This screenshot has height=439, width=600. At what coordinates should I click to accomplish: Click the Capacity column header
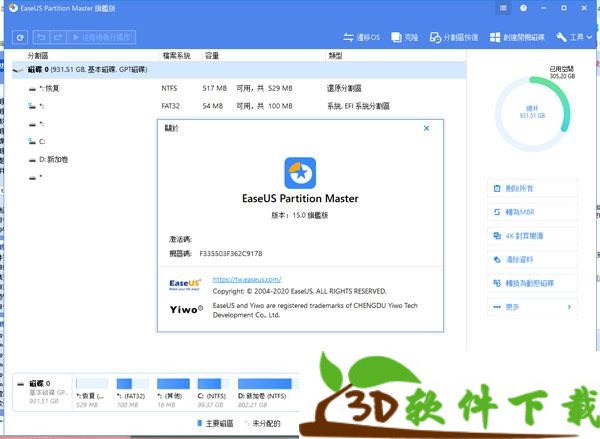coord(212,55)
